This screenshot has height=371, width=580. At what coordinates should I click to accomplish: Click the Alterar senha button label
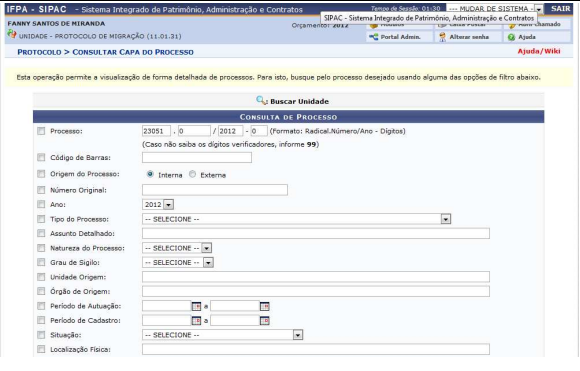(x=469, y=37)
